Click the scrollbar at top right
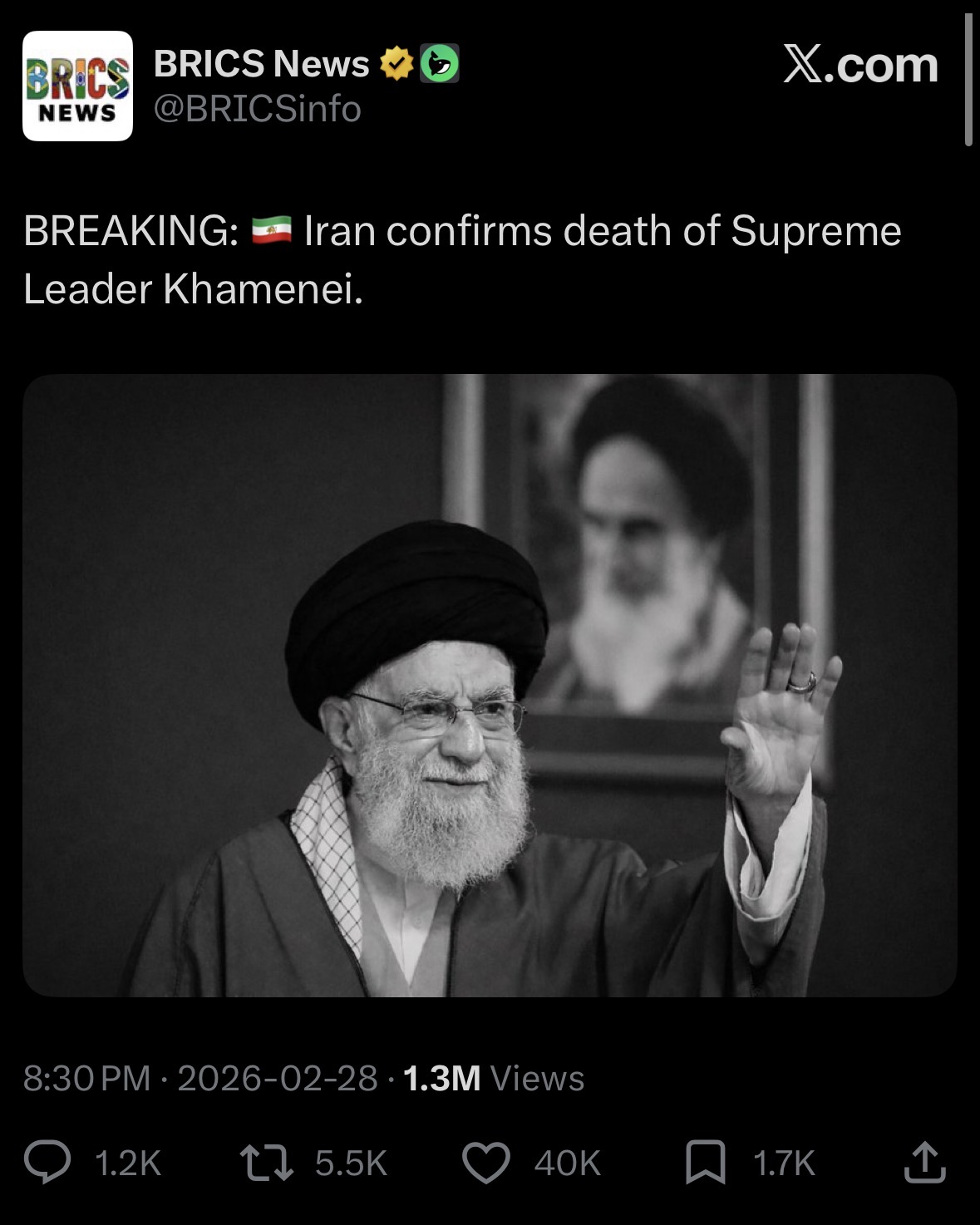The height and width of the screenshot is (1225, 980). coord(968,80)
